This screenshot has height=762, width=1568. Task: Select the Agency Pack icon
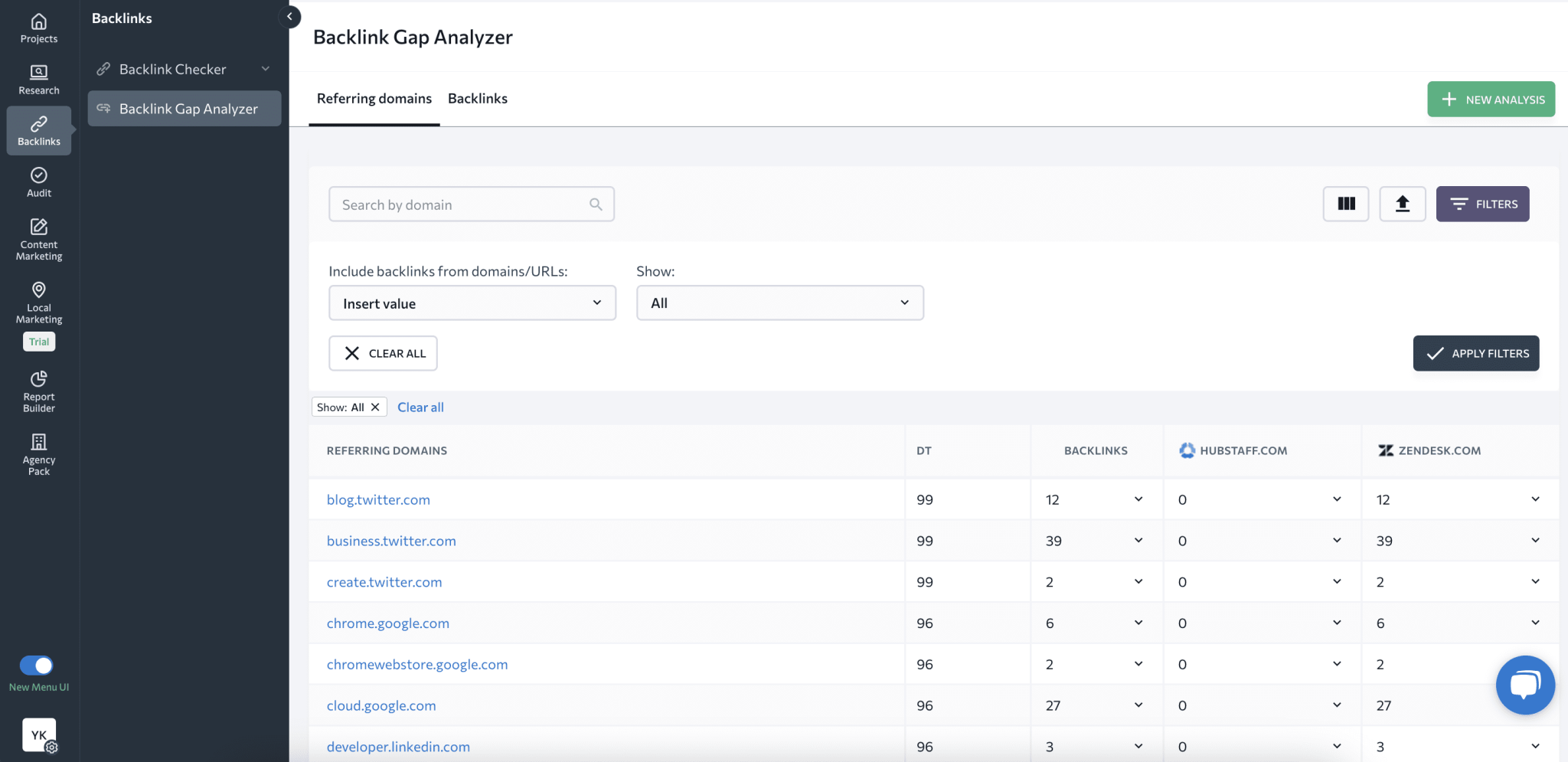(38, 453)
